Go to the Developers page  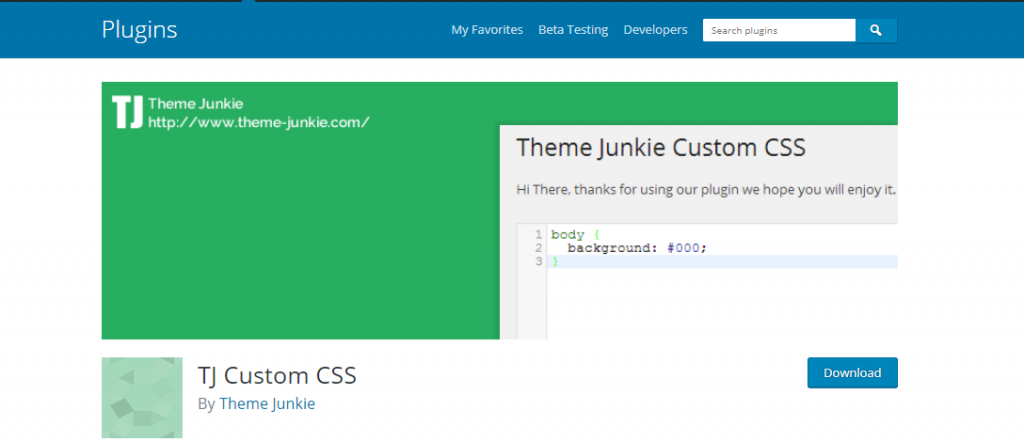[655, 30]
